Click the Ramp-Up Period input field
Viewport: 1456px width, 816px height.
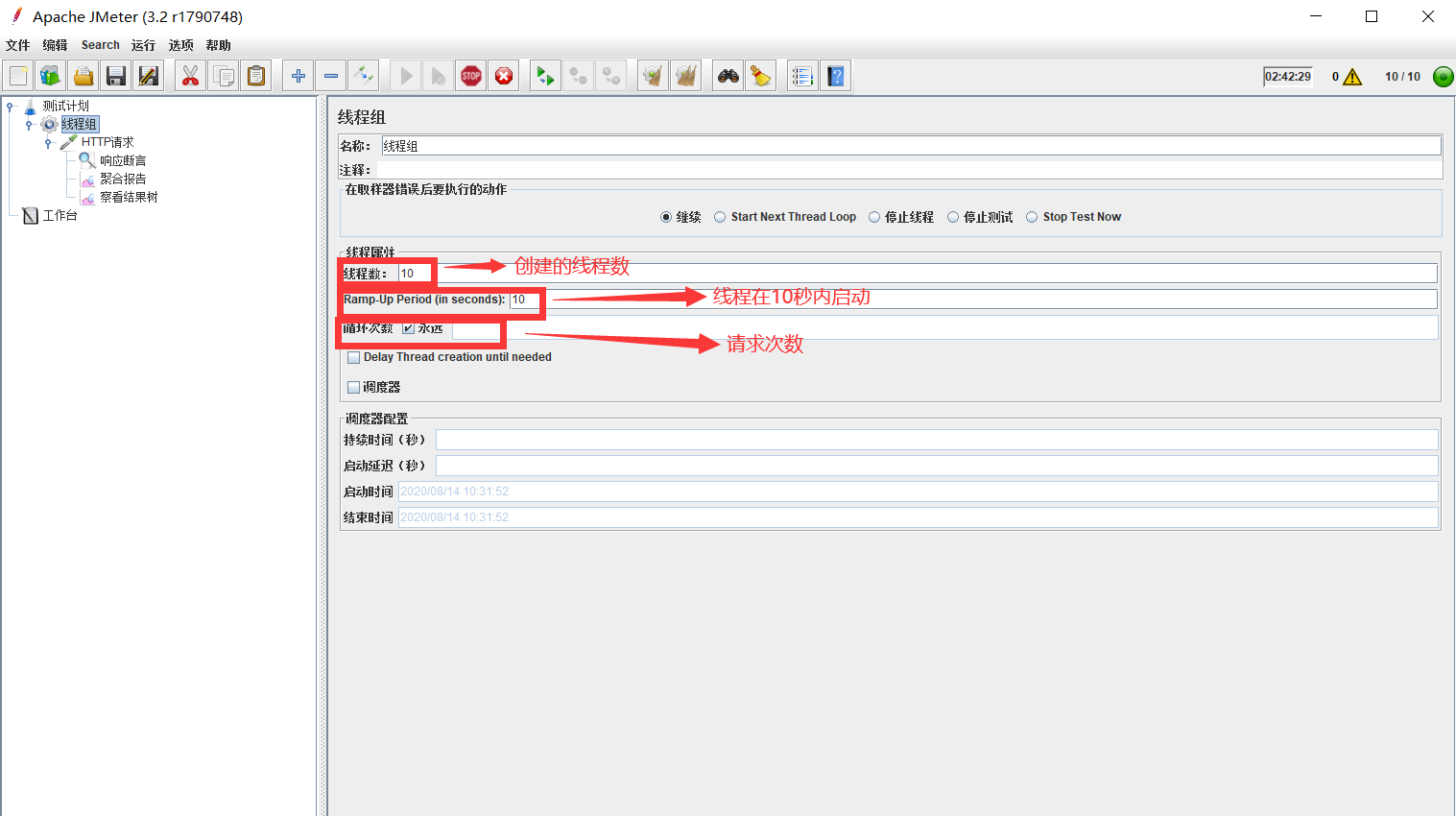coord(973,300)
